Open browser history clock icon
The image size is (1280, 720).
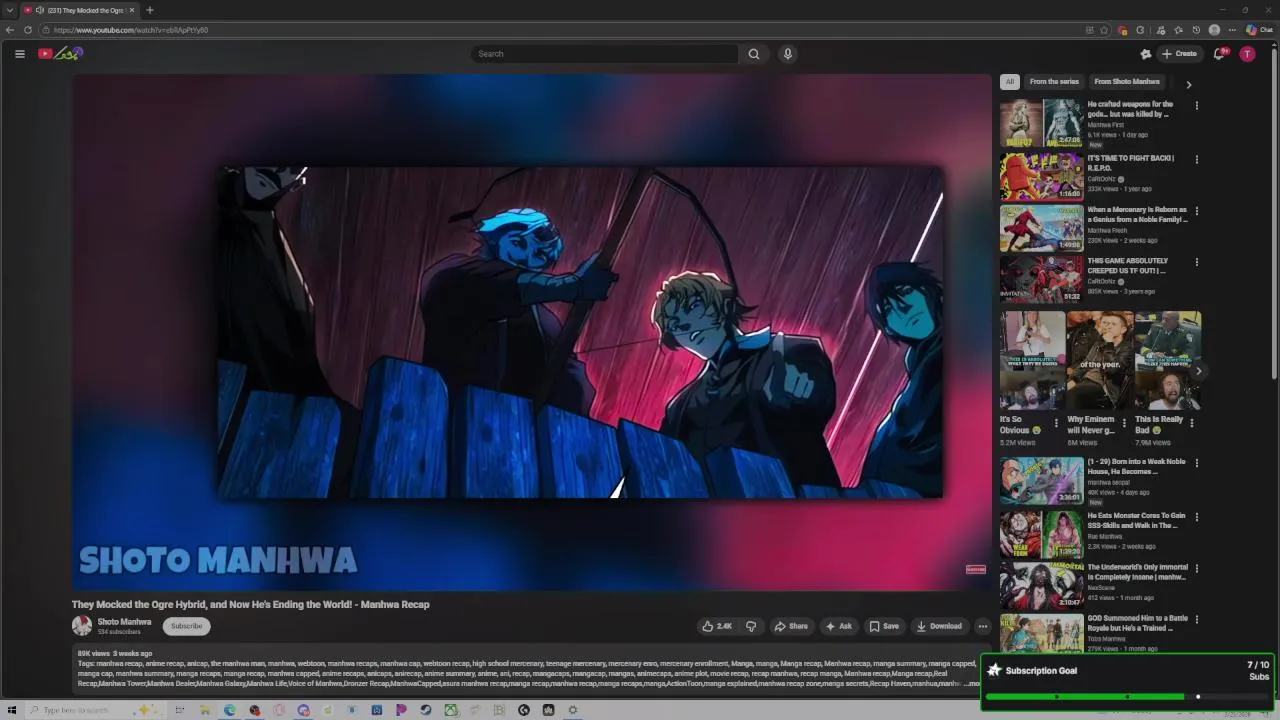1196,30
